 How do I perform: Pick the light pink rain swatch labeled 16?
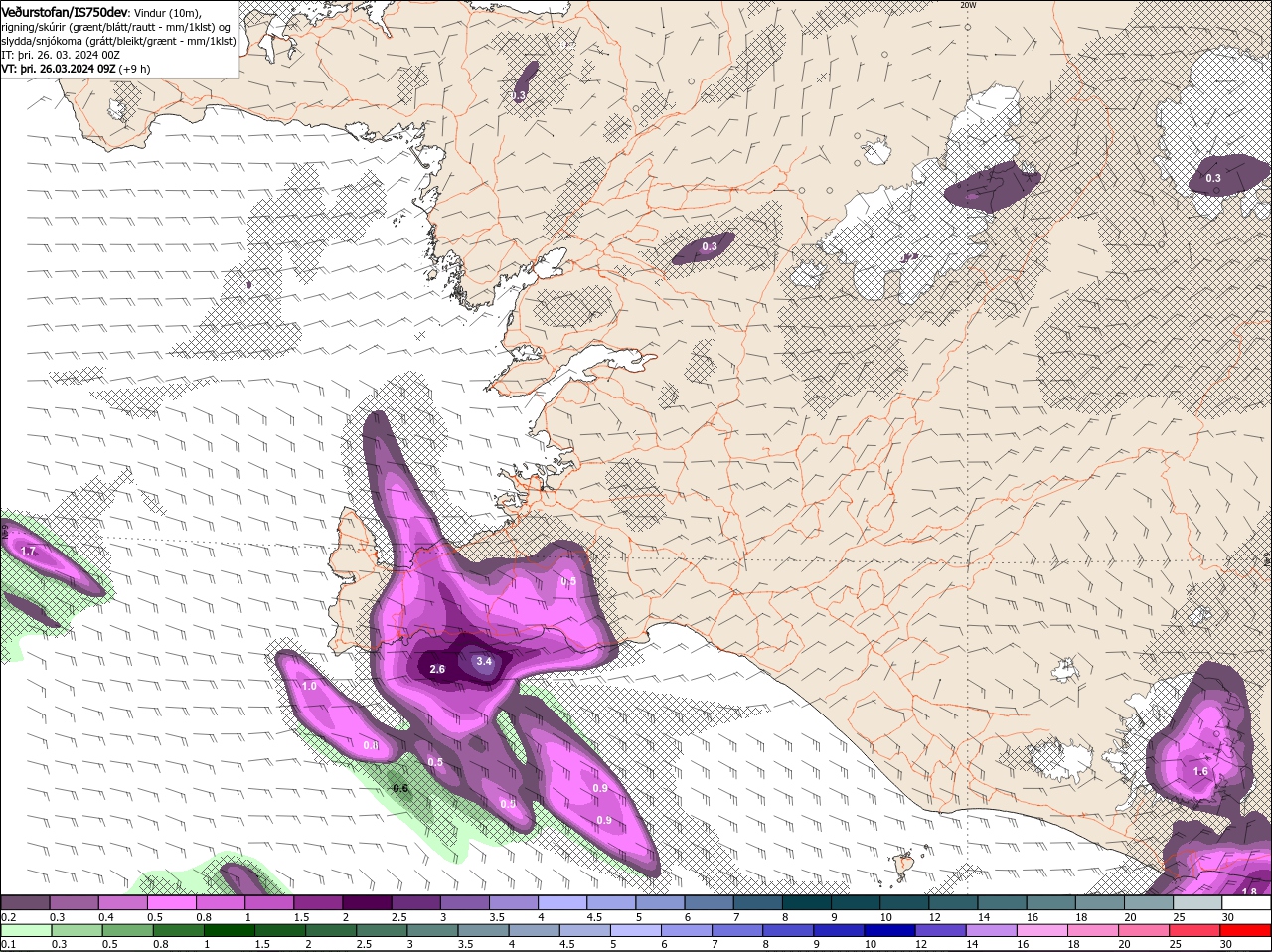coord(1041,930)
